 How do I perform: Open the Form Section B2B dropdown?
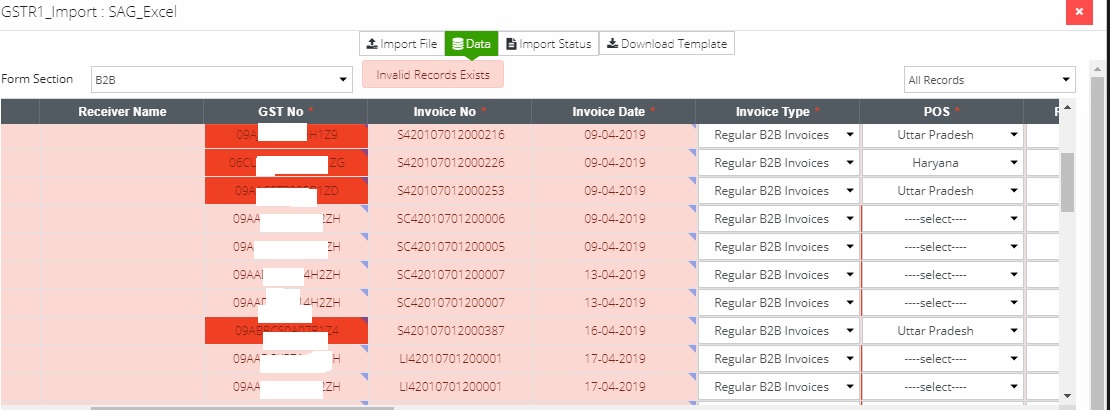[221, 80]
